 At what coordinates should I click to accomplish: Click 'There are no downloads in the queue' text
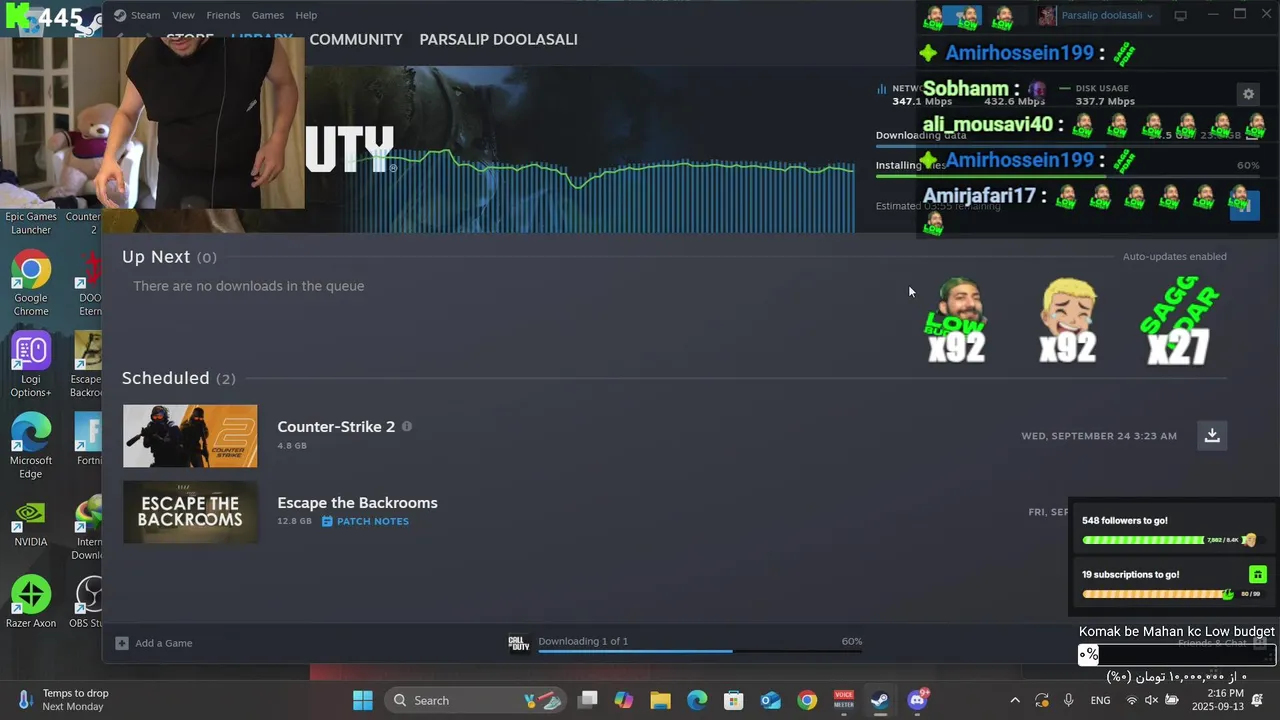coord(249,286)
